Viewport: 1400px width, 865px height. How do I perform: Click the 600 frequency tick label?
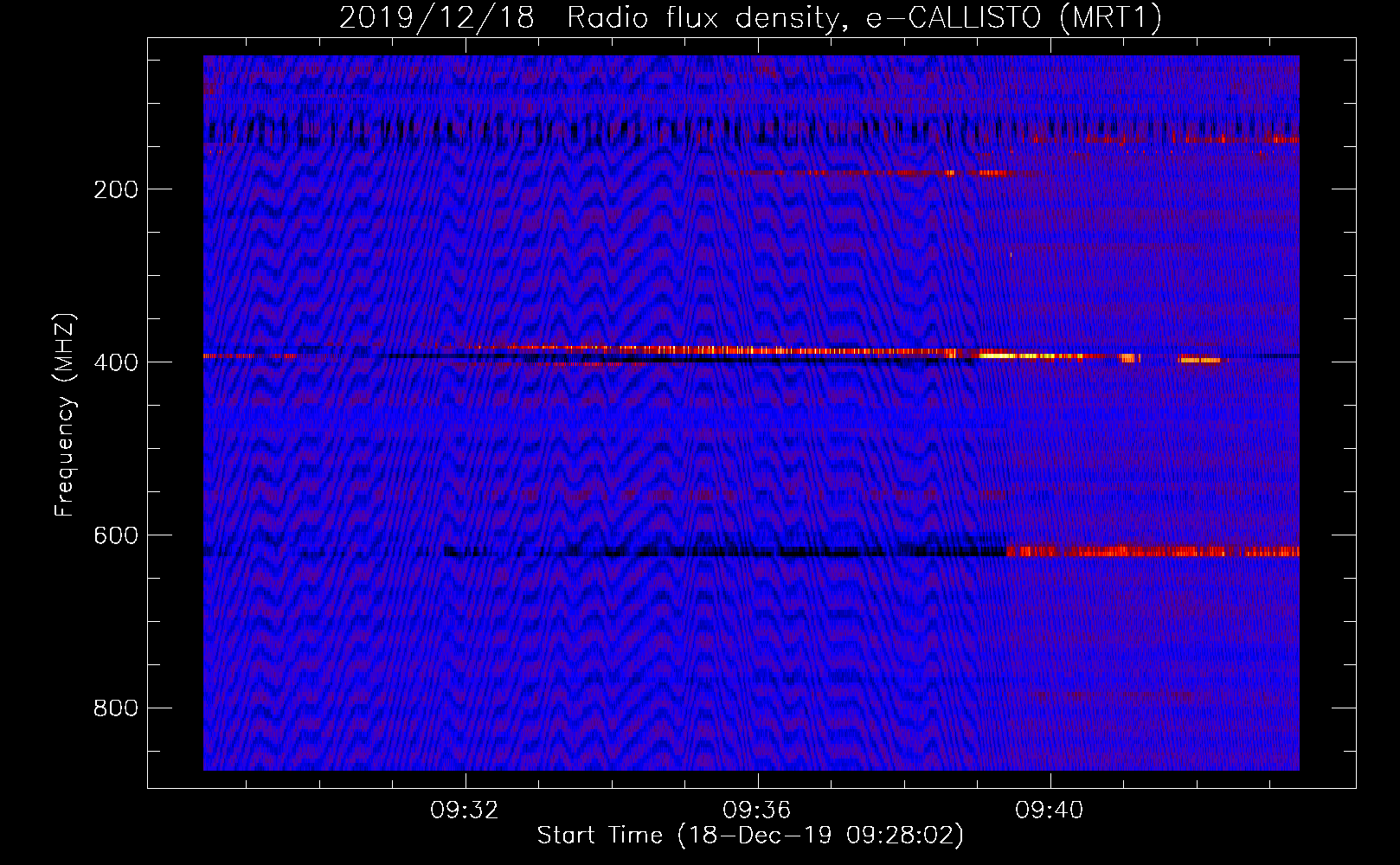pos(116,535)
